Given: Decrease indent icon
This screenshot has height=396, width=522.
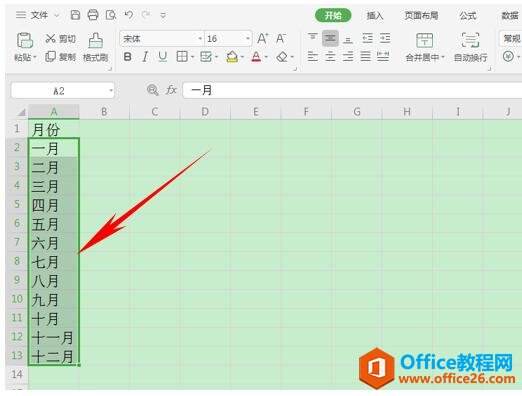Looking at the screenshot, I should (x=367, y=38).
